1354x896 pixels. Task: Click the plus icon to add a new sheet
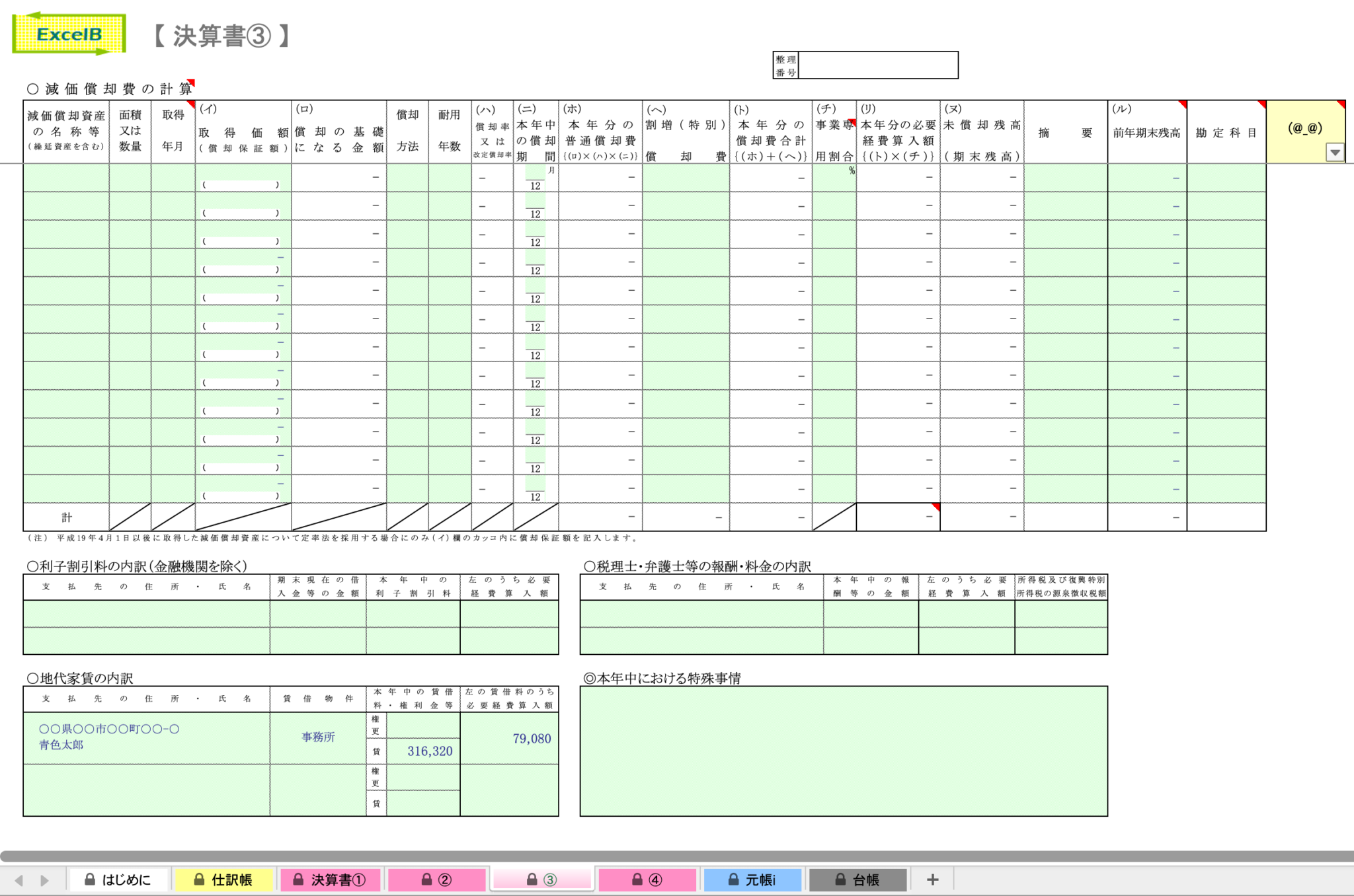pos(932,879)
